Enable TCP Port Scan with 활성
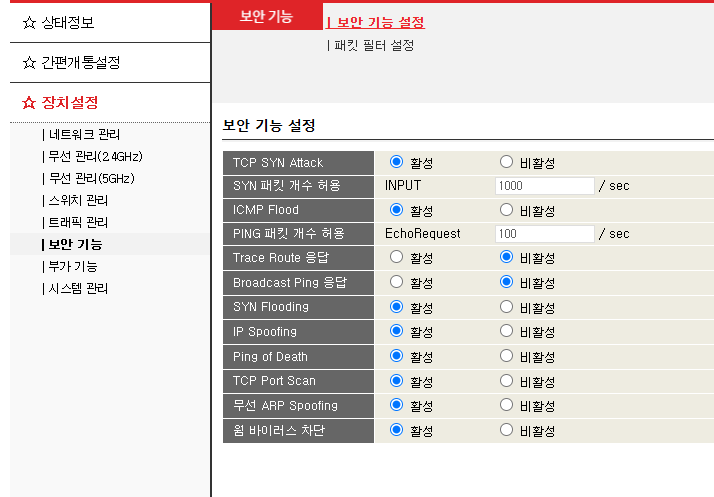The image size is (714, 497). 396,381
